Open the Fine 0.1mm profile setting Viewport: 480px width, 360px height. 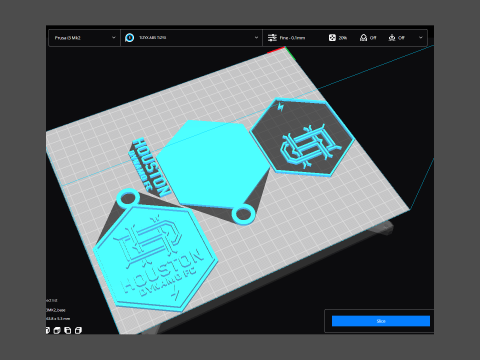tap(292, 38)
